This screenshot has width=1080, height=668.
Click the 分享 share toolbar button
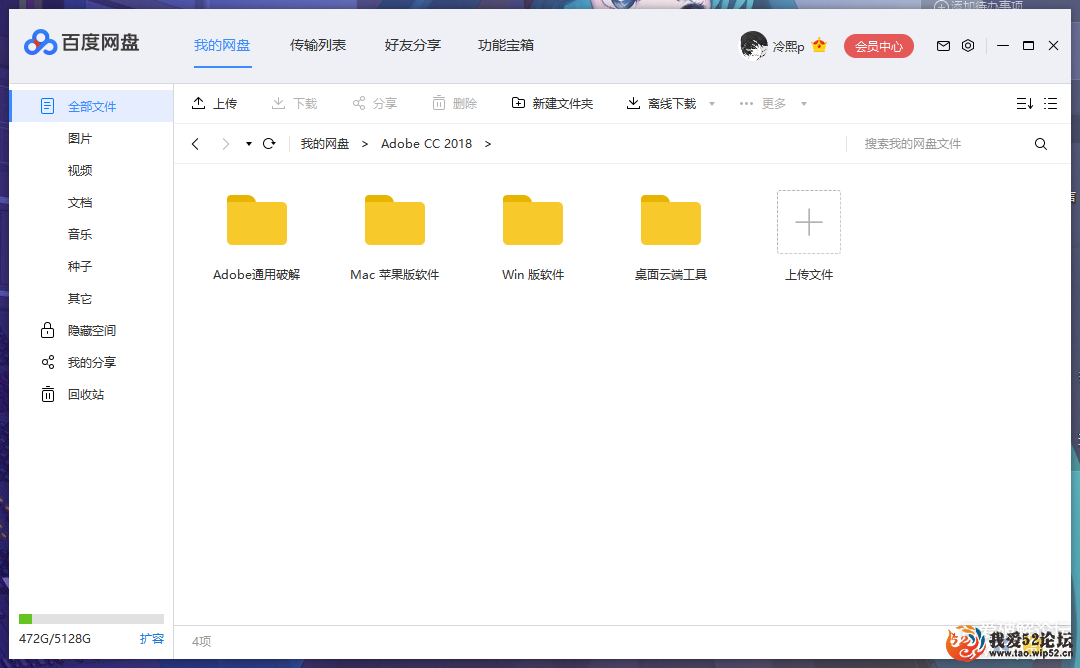pyautogui.click(x=375, y=103)
